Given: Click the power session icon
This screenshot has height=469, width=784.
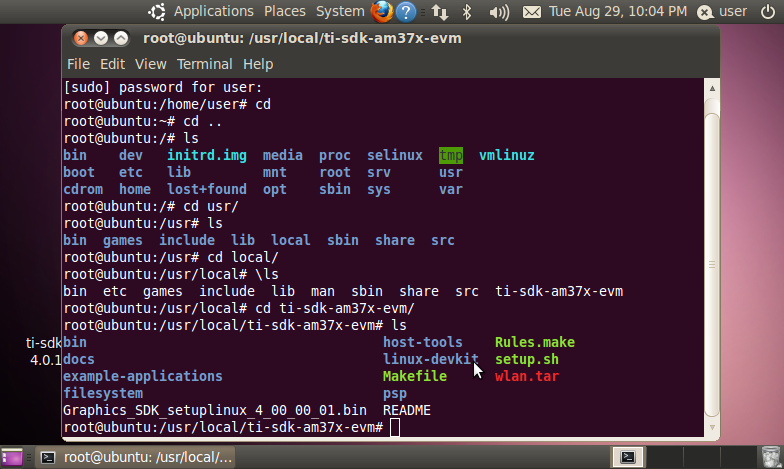Looking at the screenshot, I should click(768, 12).
